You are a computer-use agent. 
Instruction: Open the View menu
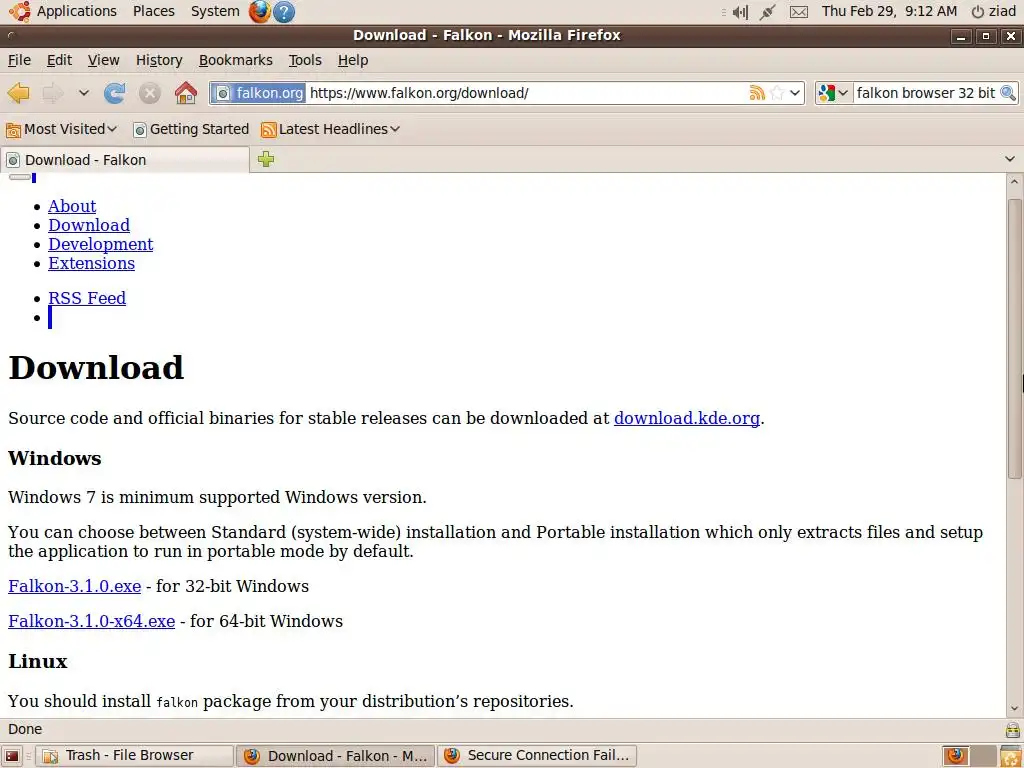tap(103, 60)
